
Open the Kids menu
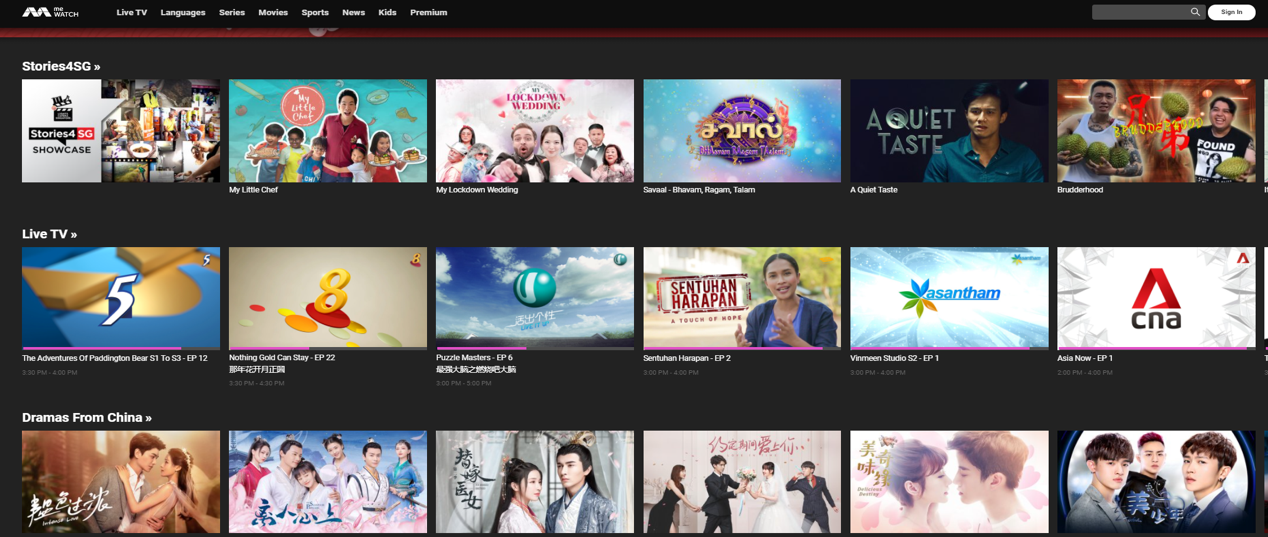click(x=387, y=13)
